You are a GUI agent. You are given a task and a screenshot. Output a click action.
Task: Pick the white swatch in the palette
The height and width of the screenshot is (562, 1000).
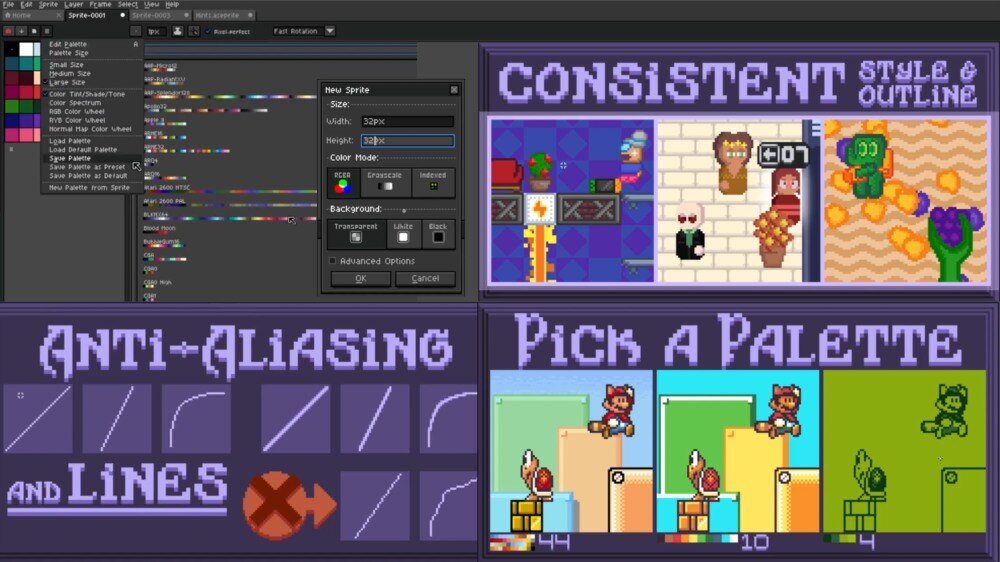click(x=26, y=49)
